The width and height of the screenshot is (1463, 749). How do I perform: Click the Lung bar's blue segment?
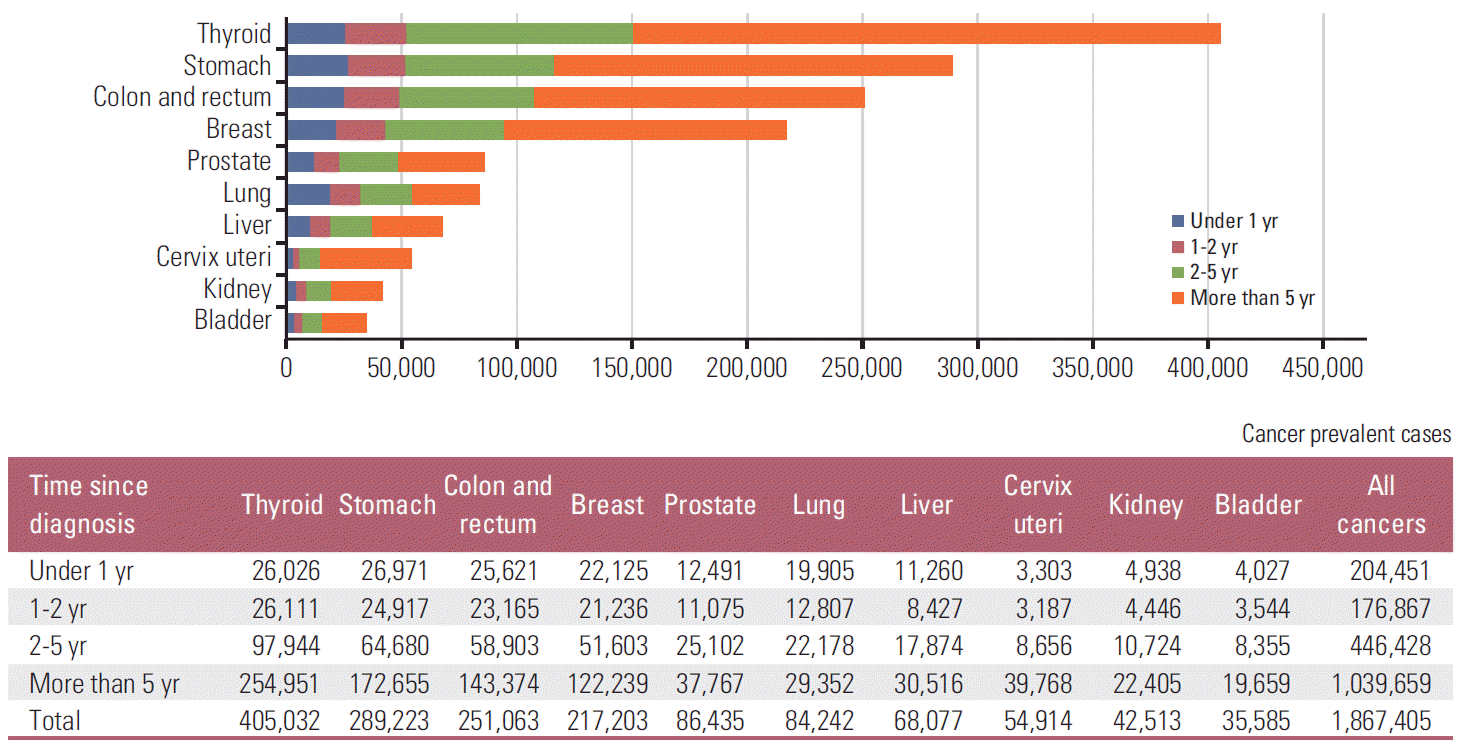(309, 194)
